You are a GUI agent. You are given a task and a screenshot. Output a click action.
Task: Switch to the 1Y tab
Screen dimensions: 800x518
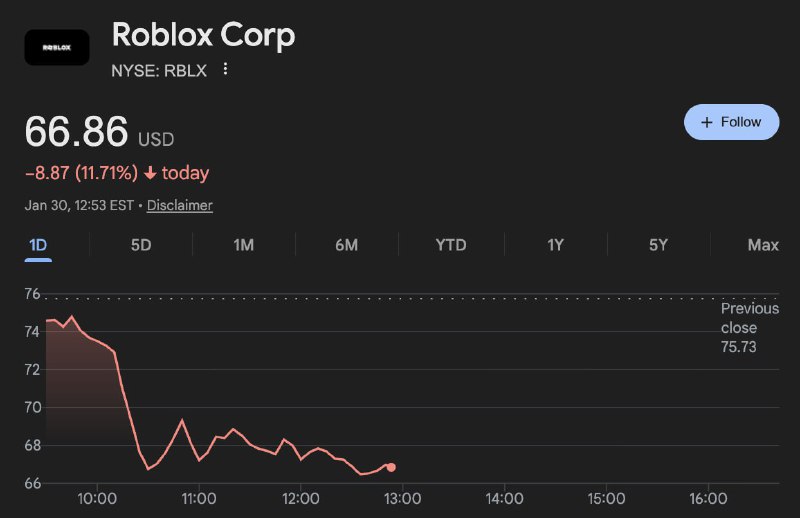point(556,245)
